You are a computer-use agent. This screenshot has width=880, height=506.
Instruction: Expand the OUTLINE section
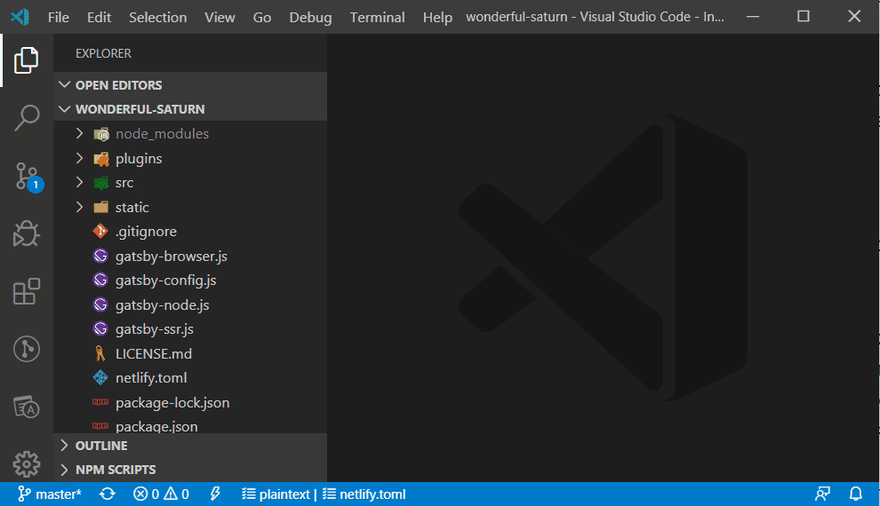pos(190,445)
